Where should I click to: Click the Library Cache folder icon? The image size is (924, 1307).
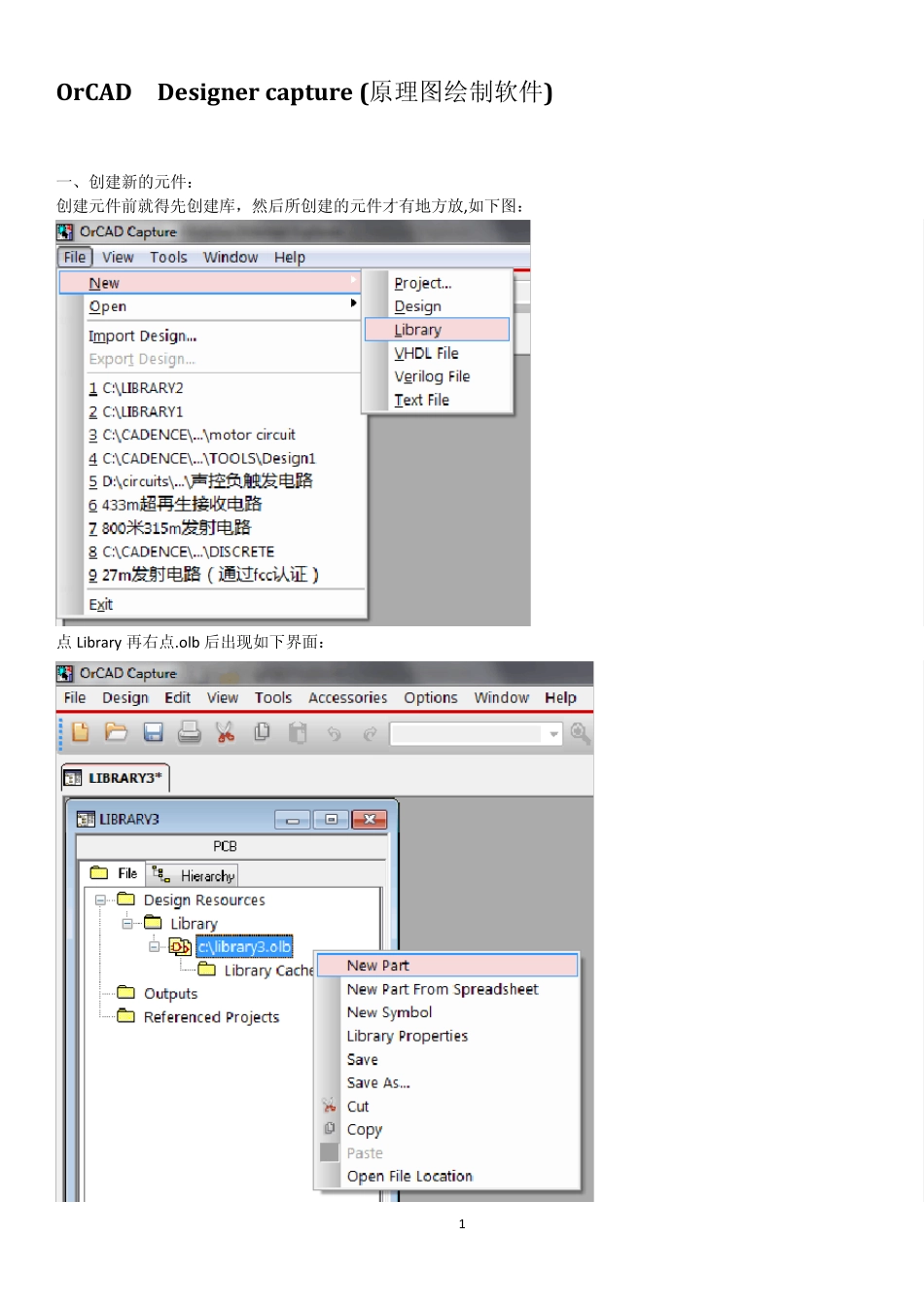tap(207, 970)
